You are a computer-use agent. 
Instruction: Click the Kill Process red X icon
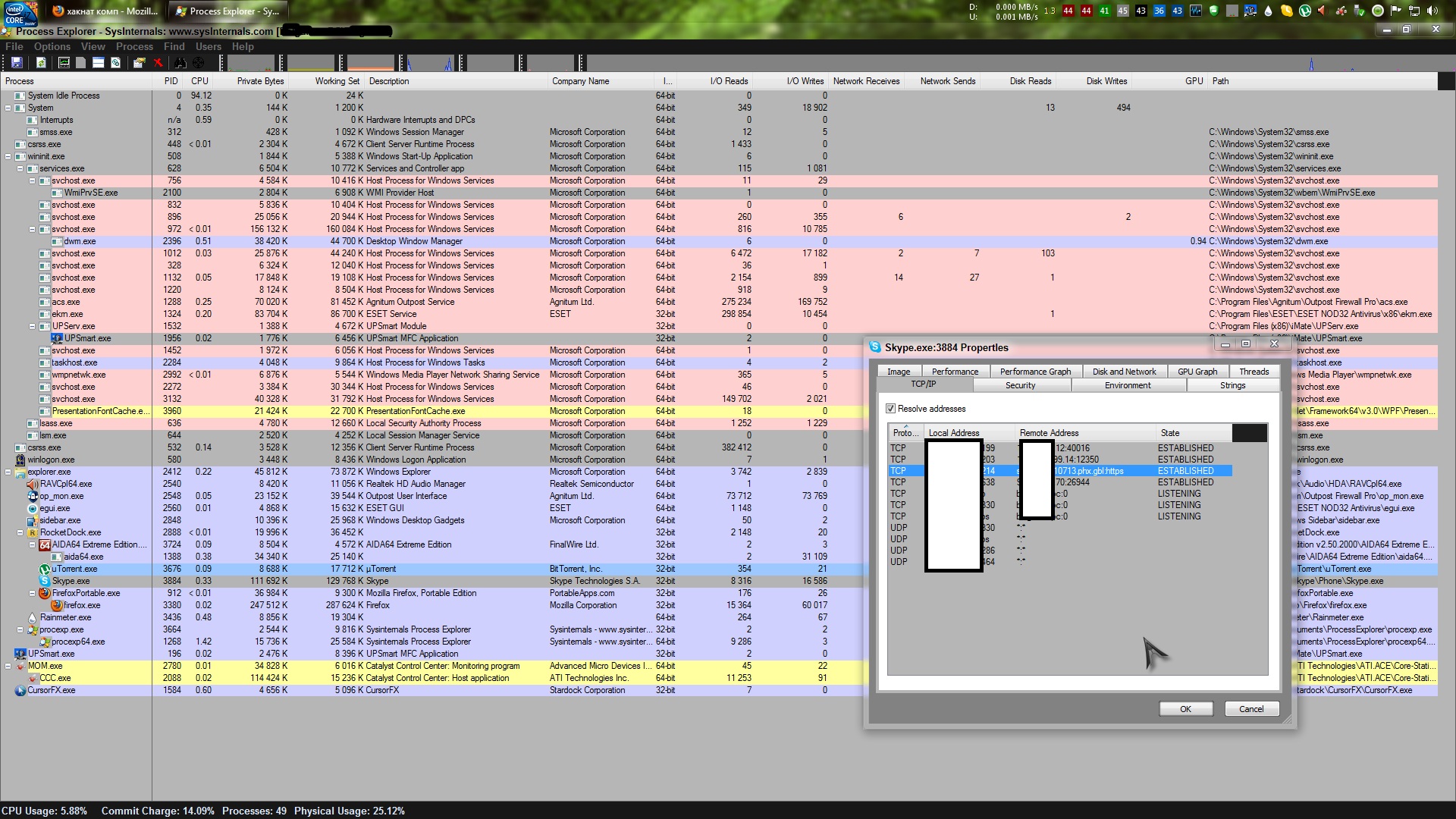pos(158,63)
